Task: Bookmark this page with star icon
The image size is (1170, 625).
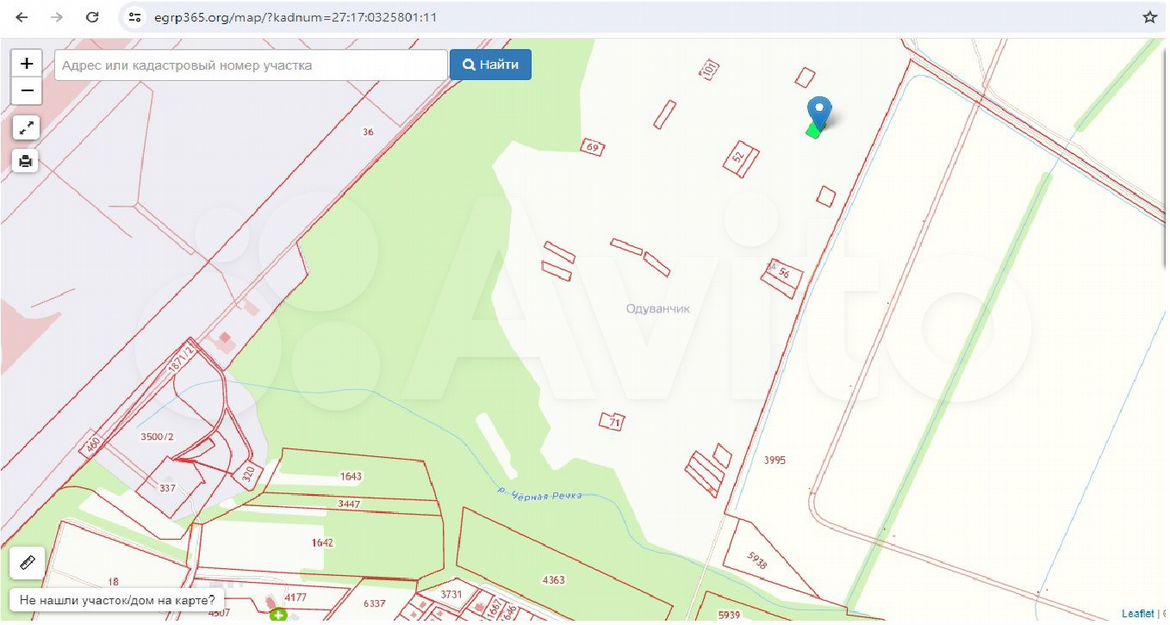Action: 1149,17
